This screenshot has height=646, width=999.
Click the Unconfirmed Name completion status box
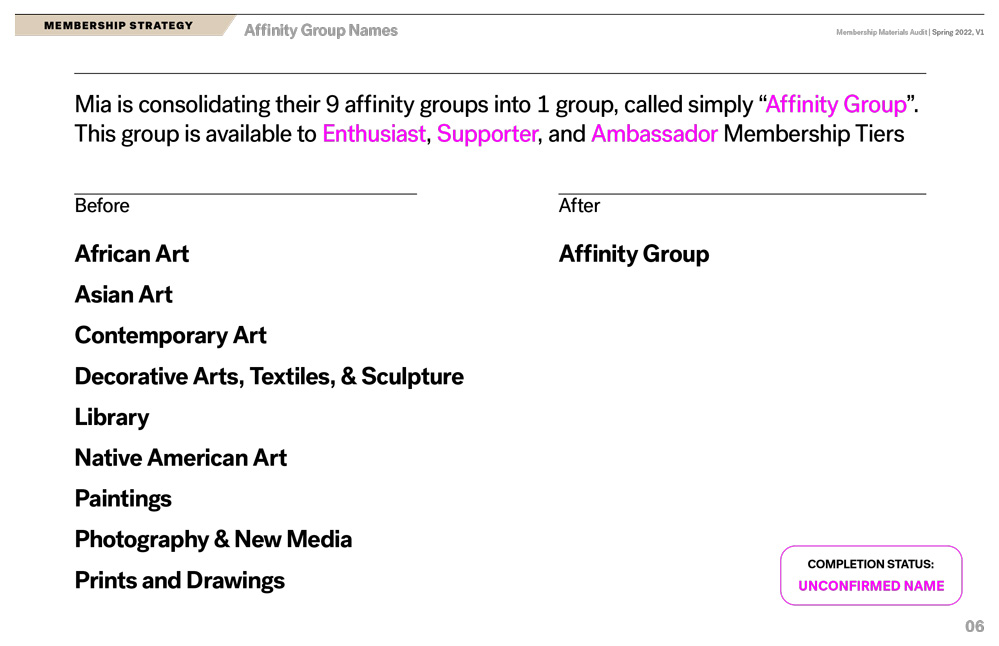[x=871, y=575]
